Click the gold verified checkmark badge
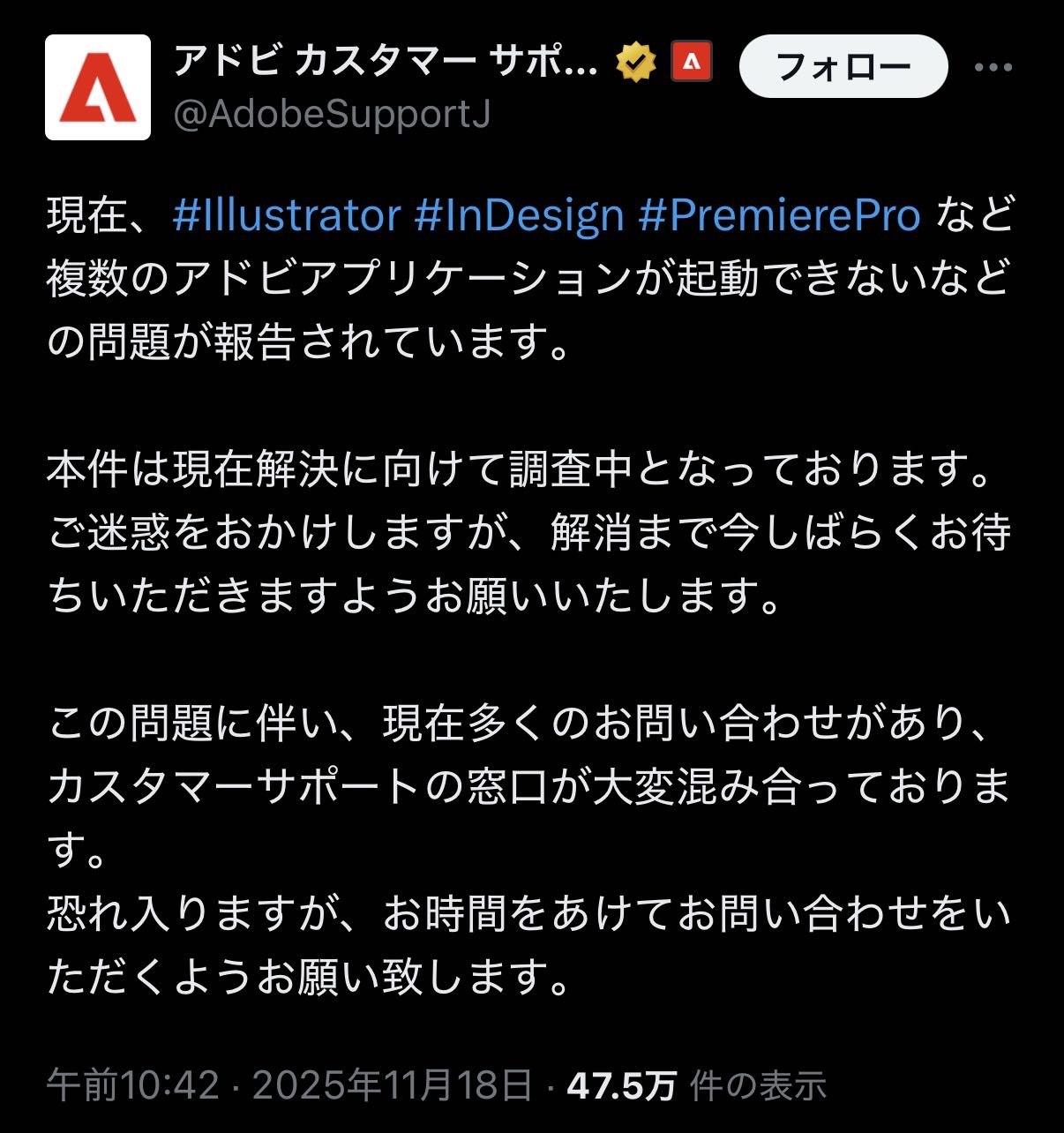This screenshot has width=1064, height=1133. click(x=636, y=64)
